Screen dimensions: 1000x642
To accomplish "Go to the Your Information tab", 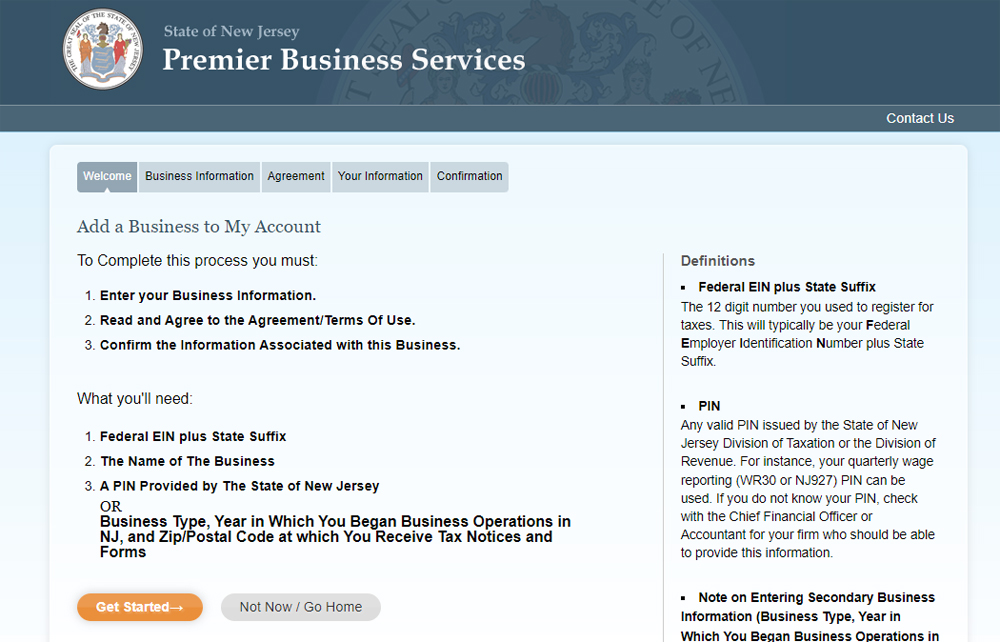I will tap(380, 177).
